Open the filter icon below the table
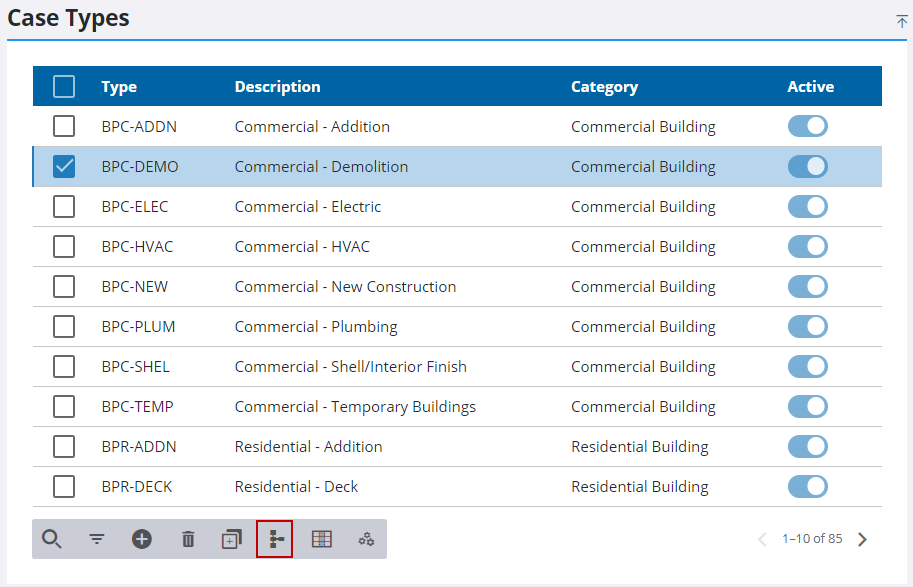 tap(97, 539)
